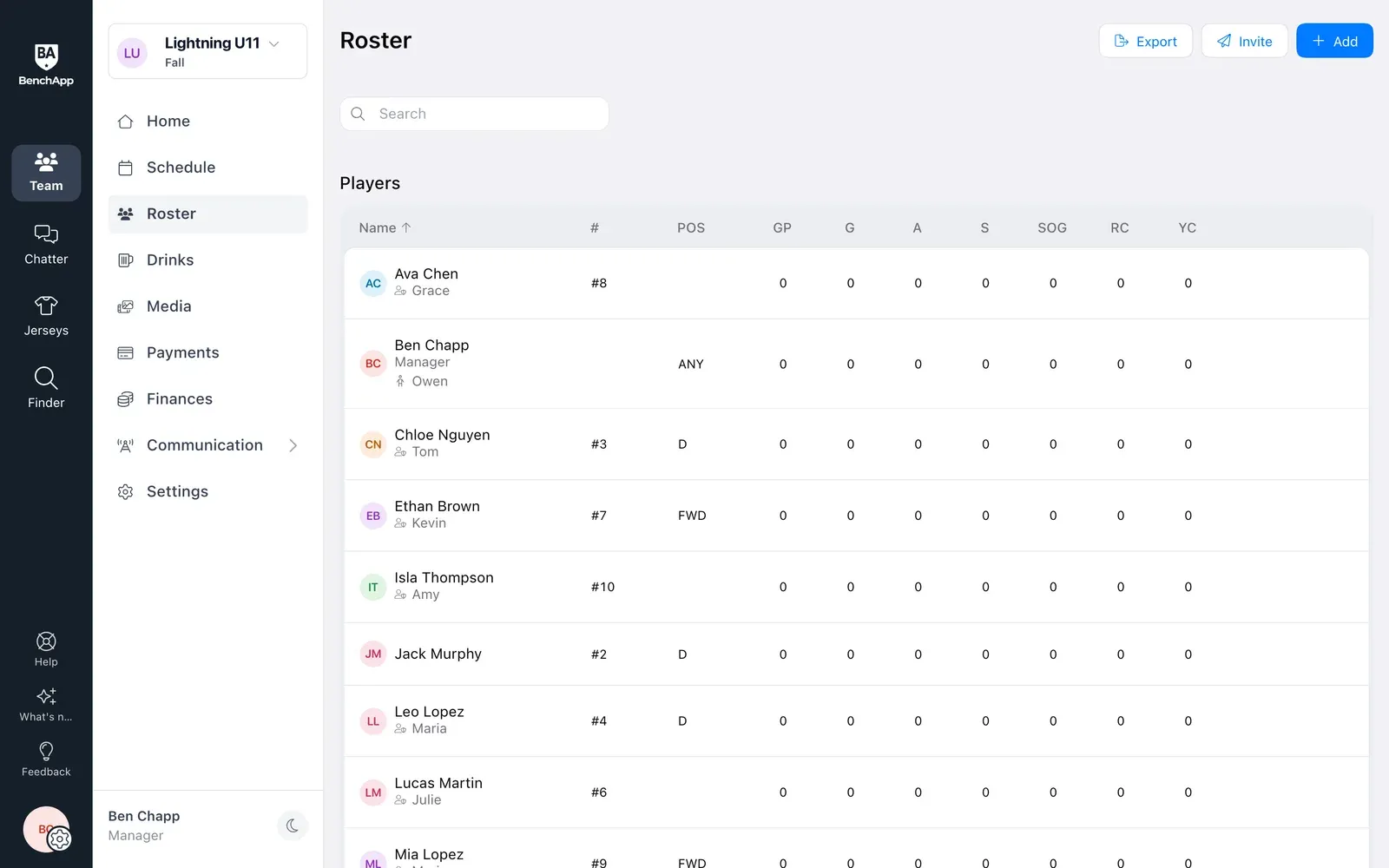
Task: Toggle dark mode moon icon
Action: pyautogui.click(x=293, y=825)
